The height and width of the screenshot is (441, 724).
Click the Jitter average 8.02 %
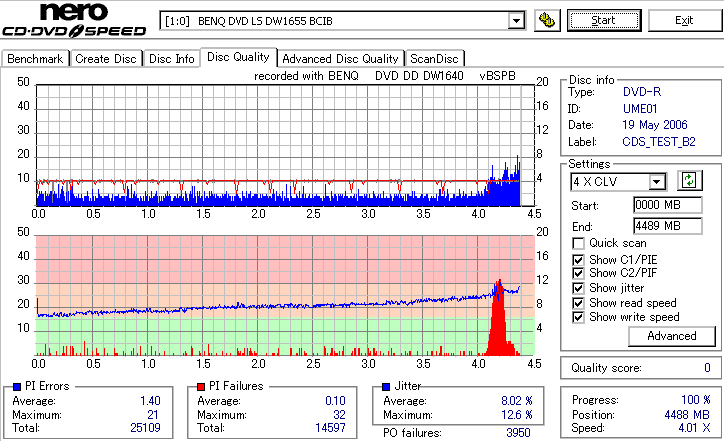coord(517,401)
